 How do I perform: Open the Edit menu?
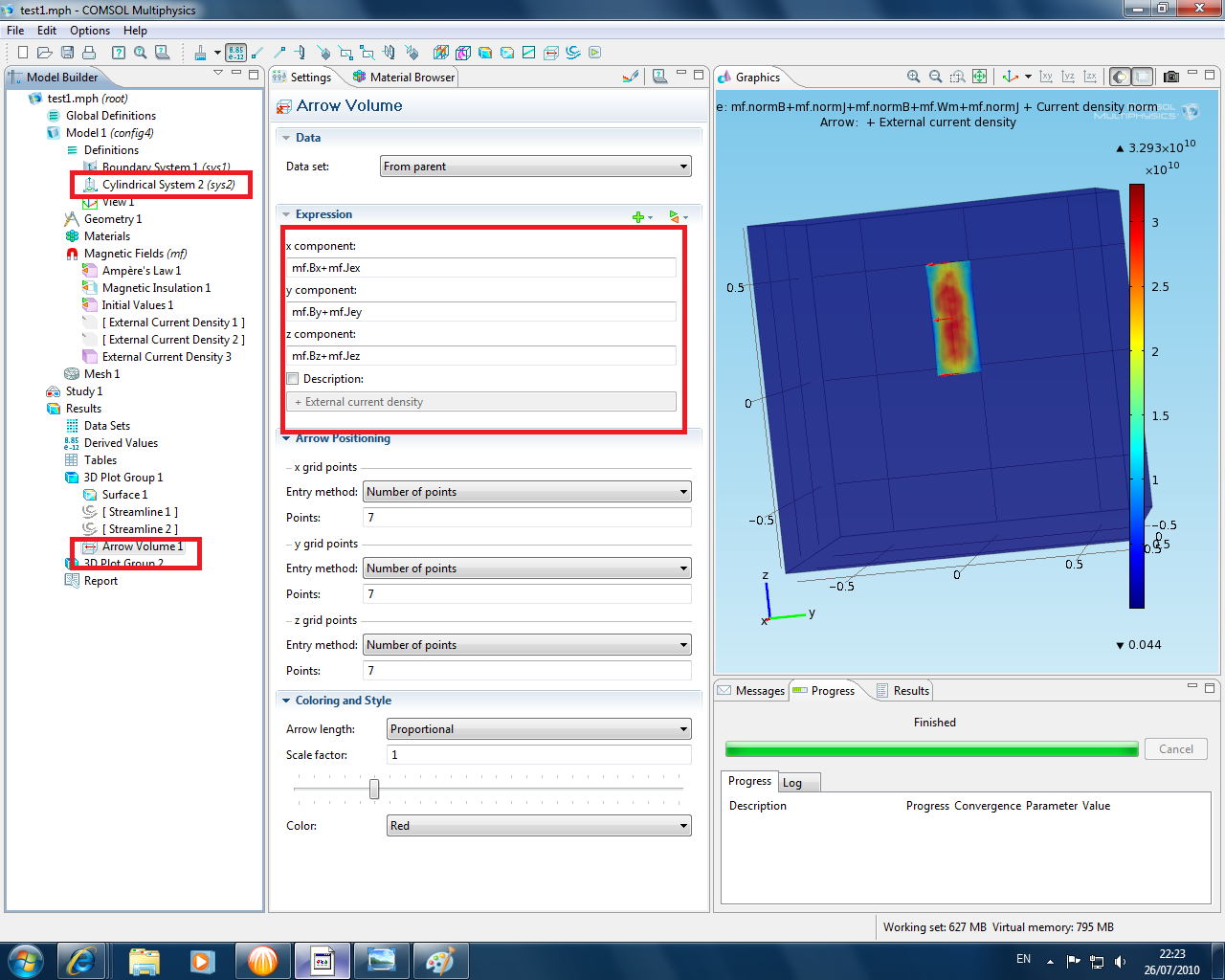(x=47, y=31)
